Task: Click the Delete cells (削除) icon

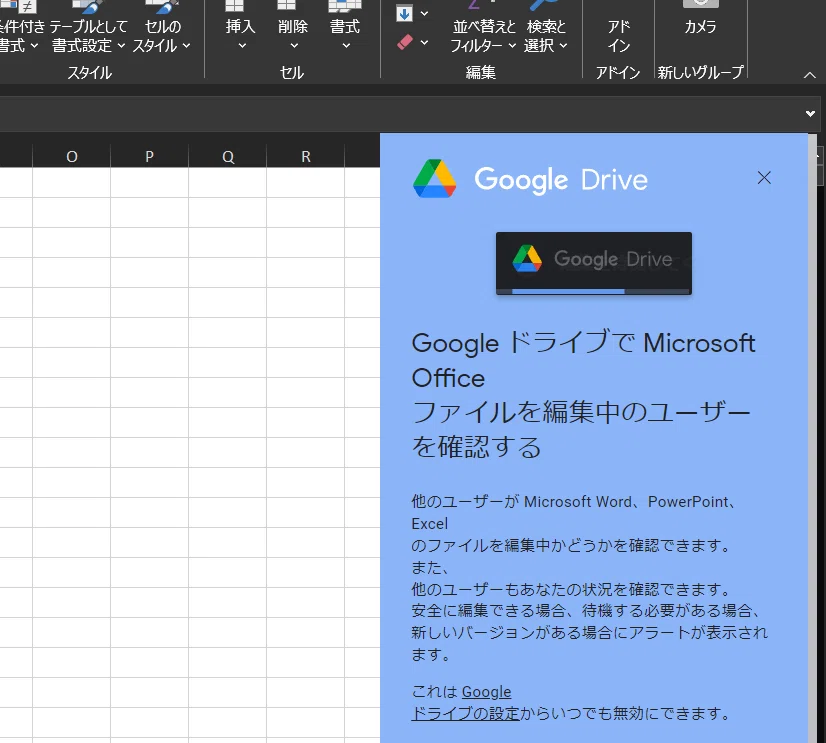Action: (287, 5)
